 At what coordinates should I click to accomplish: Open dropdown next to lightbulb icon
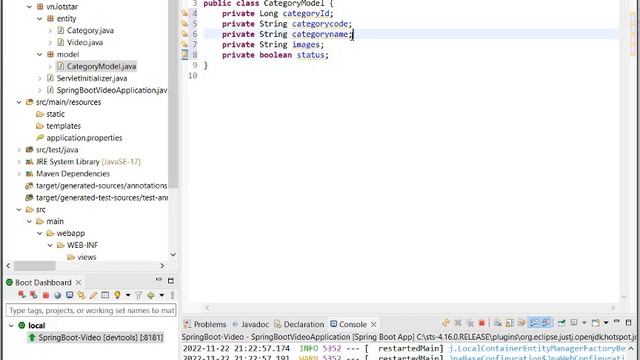tap(128, 295)
